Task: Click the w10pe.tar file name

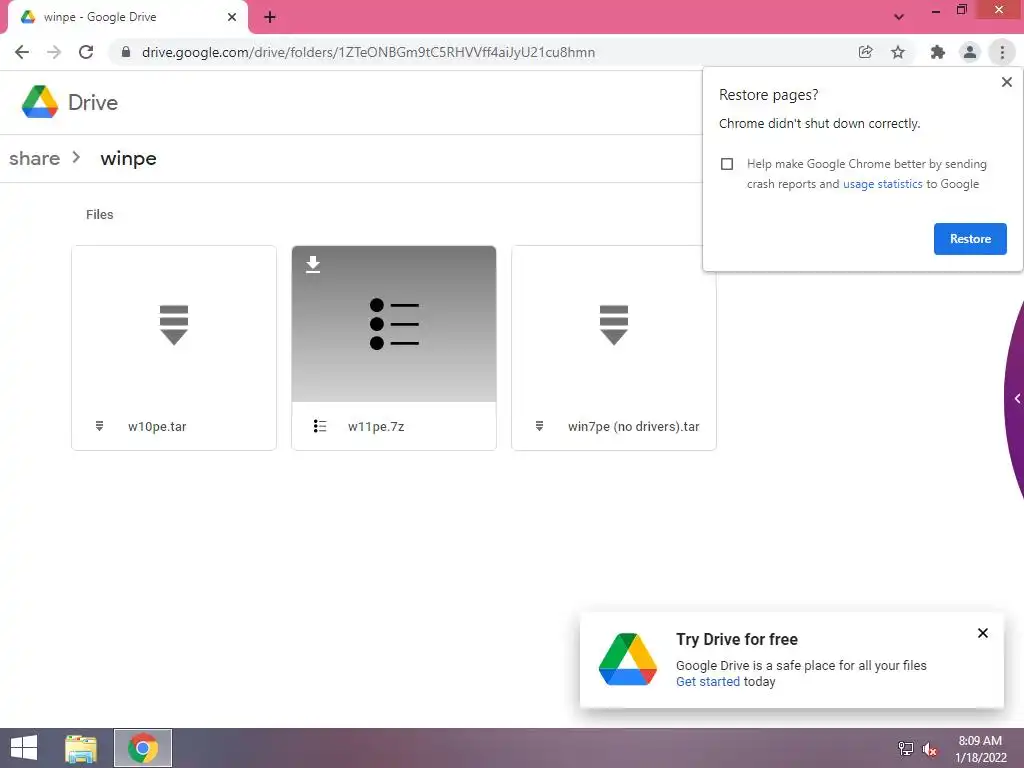Action: click(157, 426)
